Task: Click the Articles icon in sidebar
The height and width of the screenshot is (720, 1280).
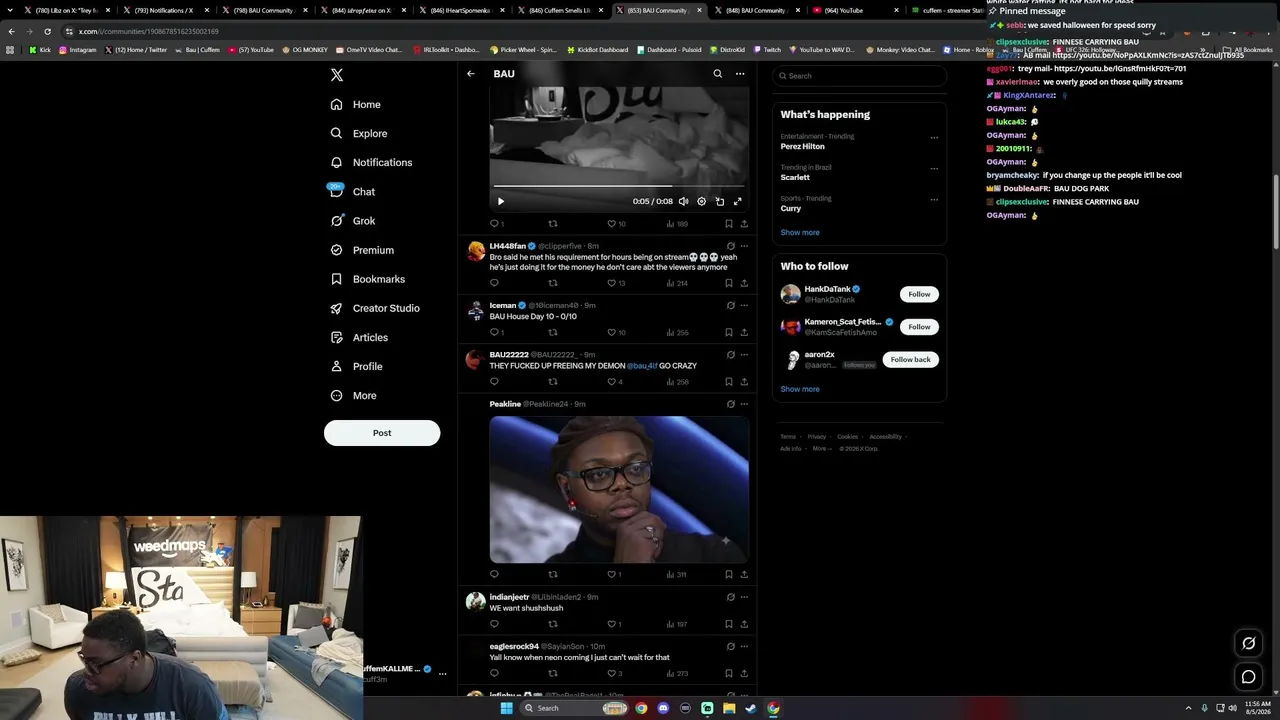Action: click(336, 337)
